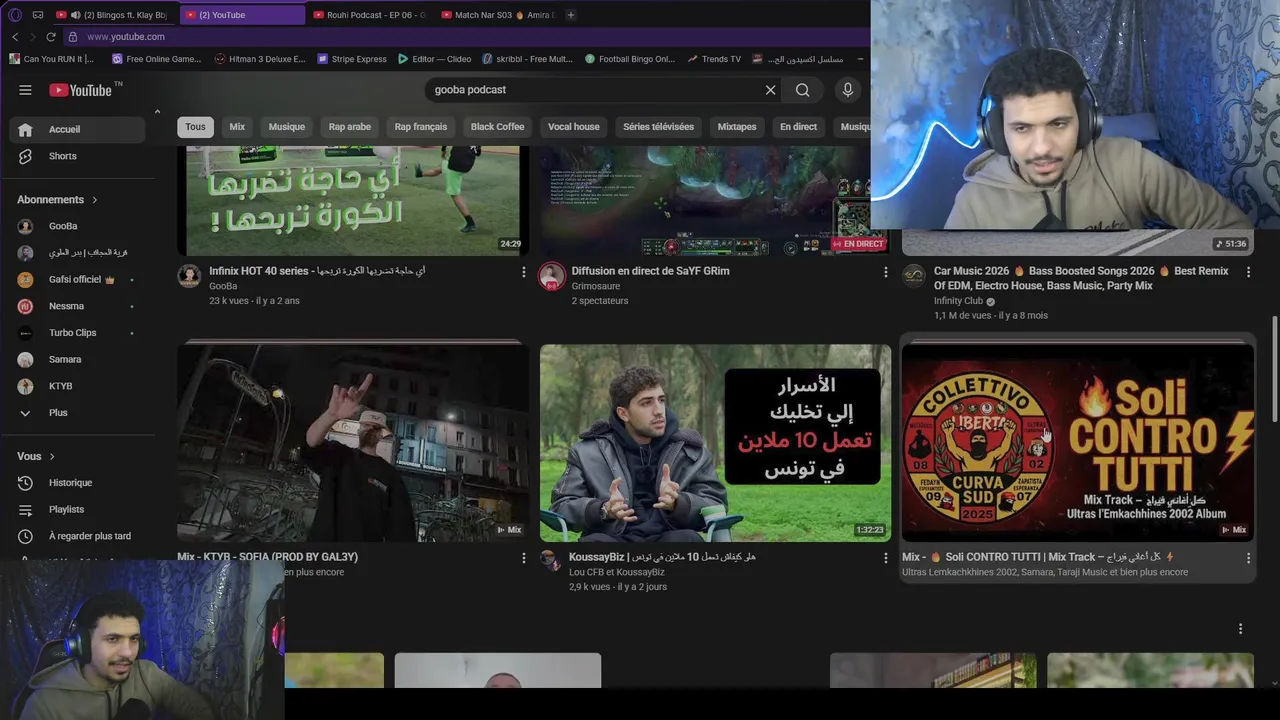
Task: Open Samara subscription channel
Action: click(x=77, y=359)
